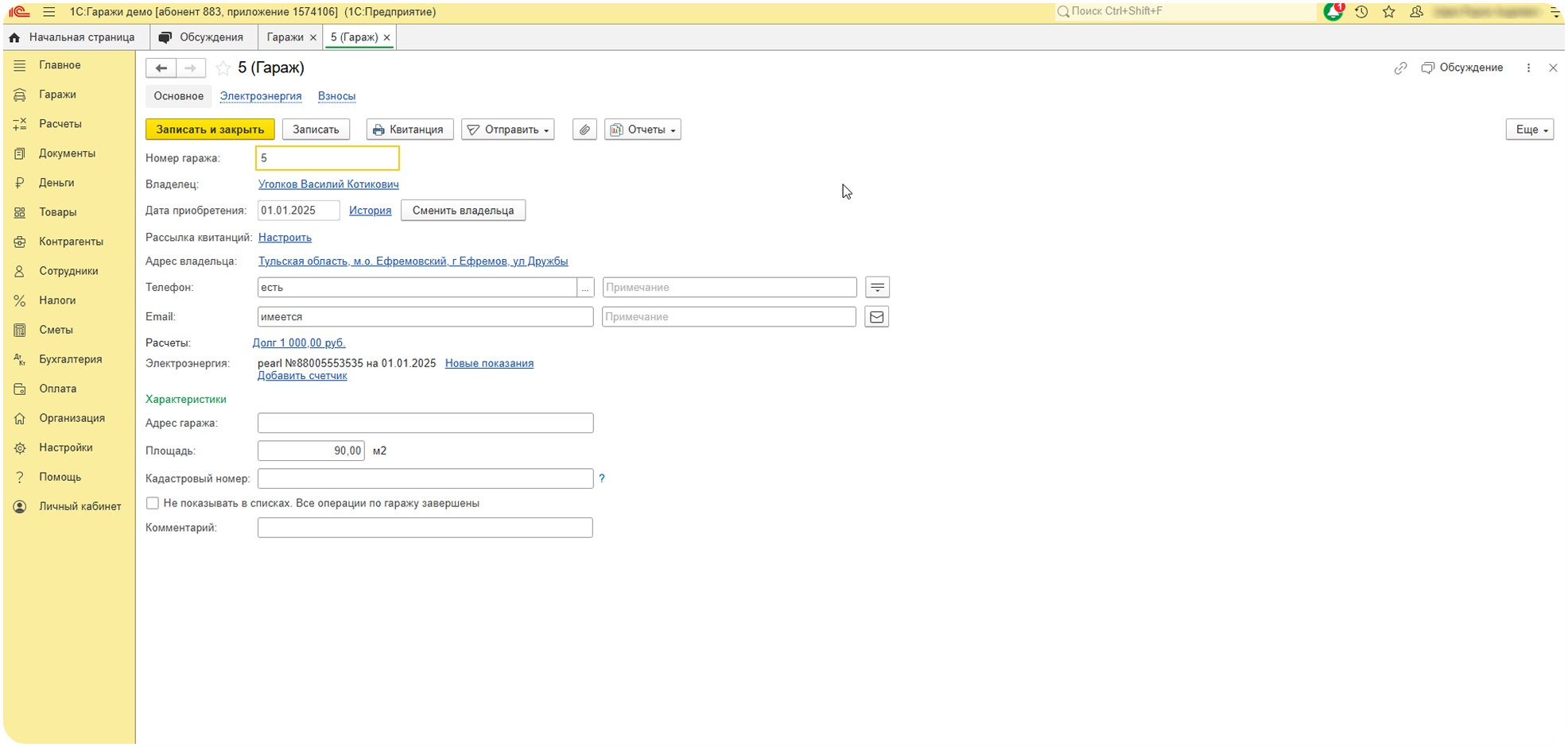The height and width of the screenshot is (747, 1568).
Task: Expand the Еще menu
Action: point(1529,130)
